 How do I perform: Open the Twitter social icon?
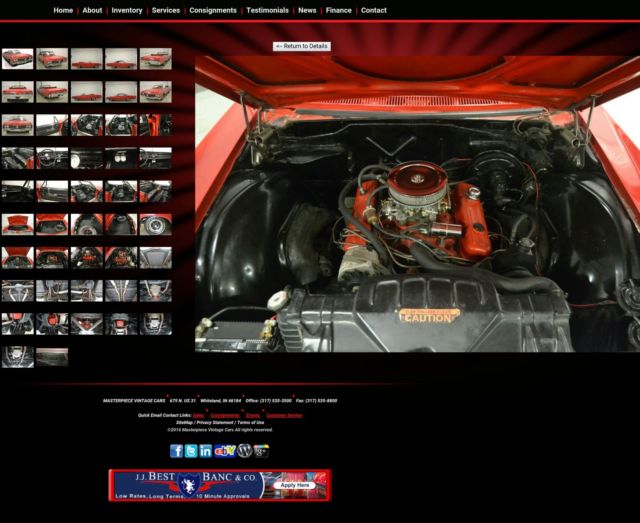(x=191, y=451)
